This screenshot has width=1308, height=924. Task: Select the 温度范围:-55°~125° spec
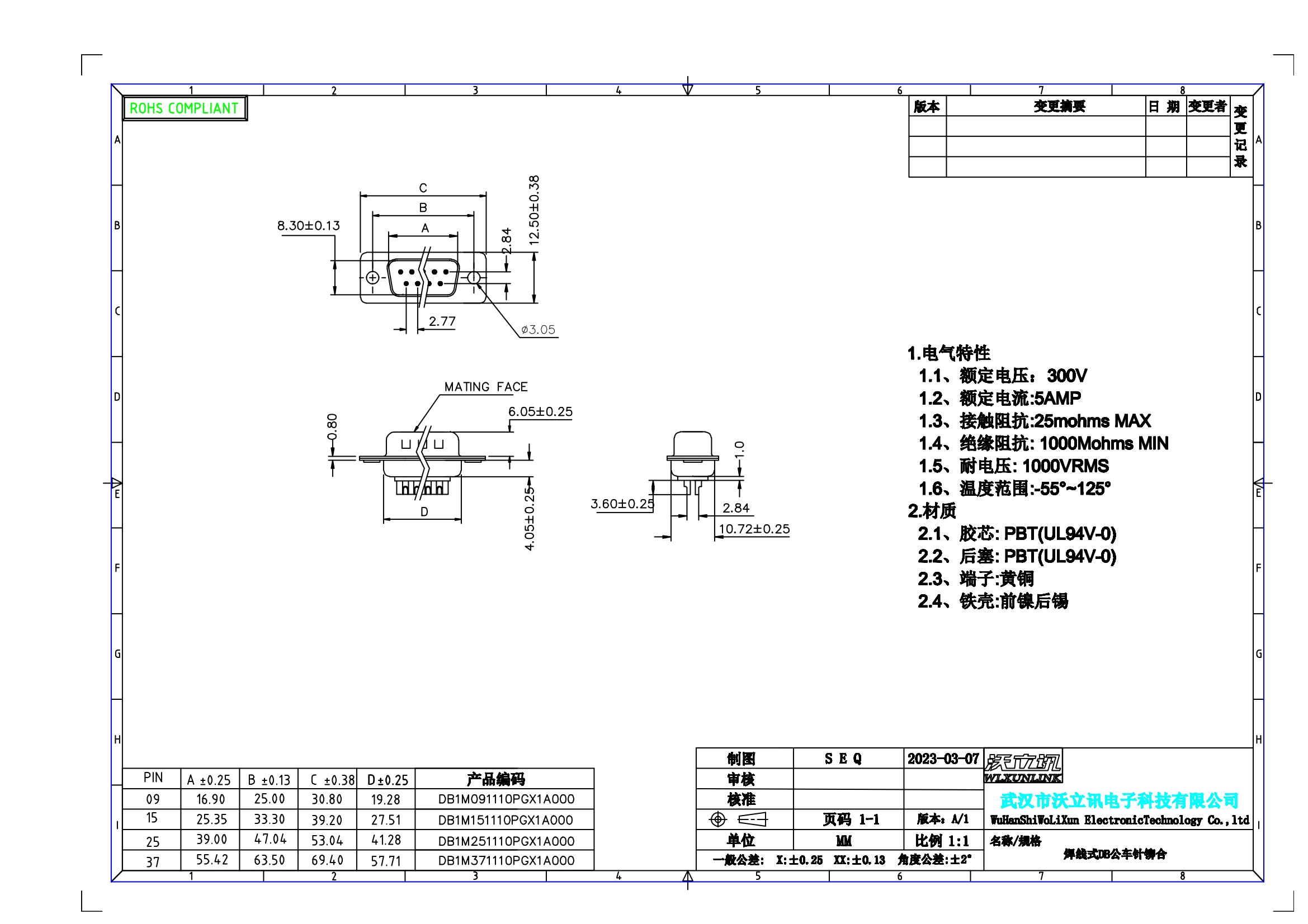coord(1035,489)
